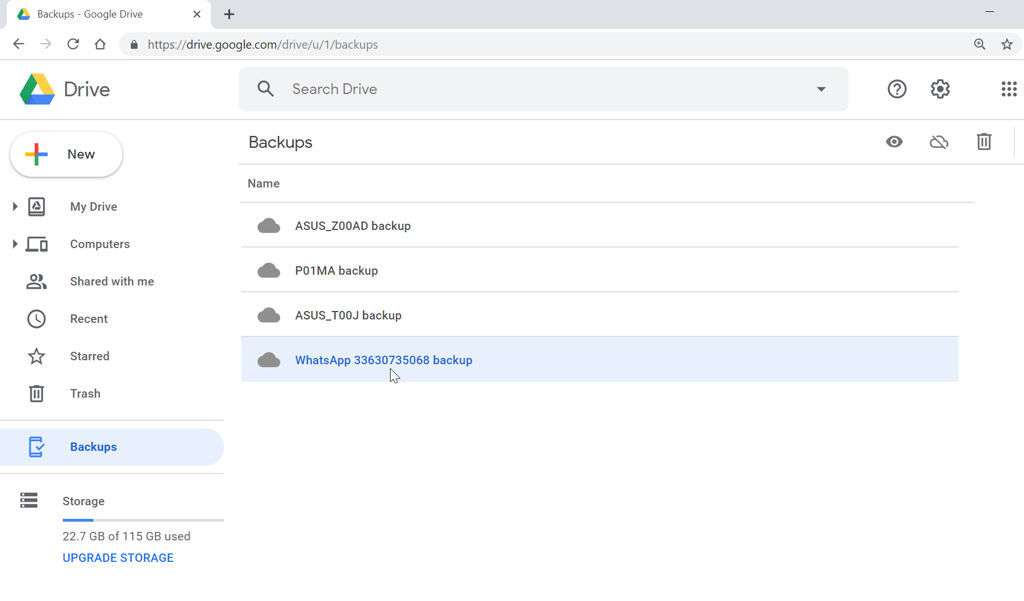Open the browser home page

100,44
